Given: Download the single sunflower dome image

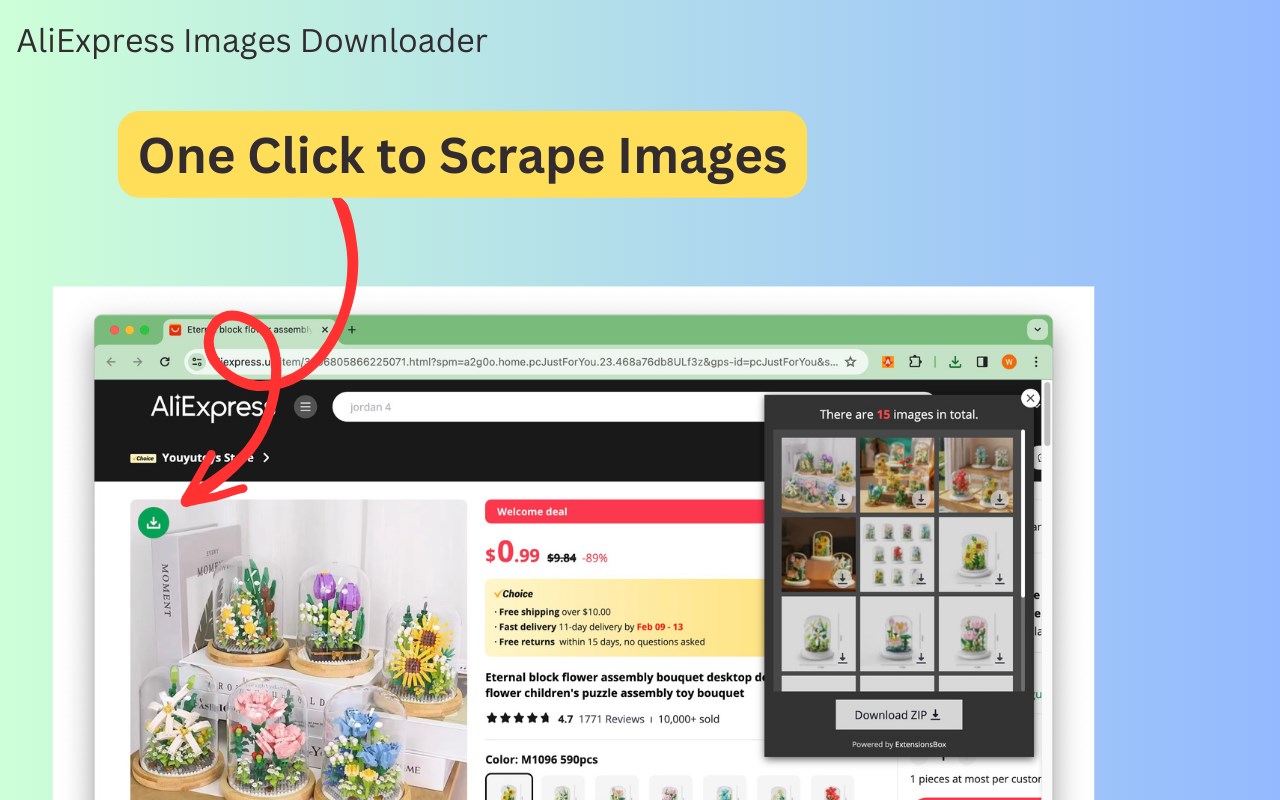Looking at the screenshot, I should (999, 577).
